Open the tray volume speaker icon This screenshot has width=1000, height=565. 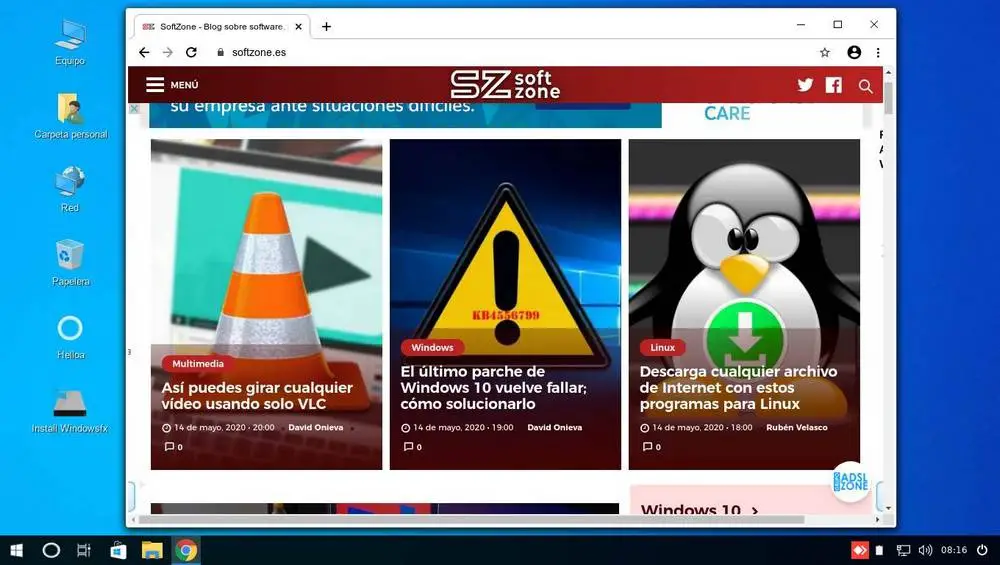click(925, 550)
